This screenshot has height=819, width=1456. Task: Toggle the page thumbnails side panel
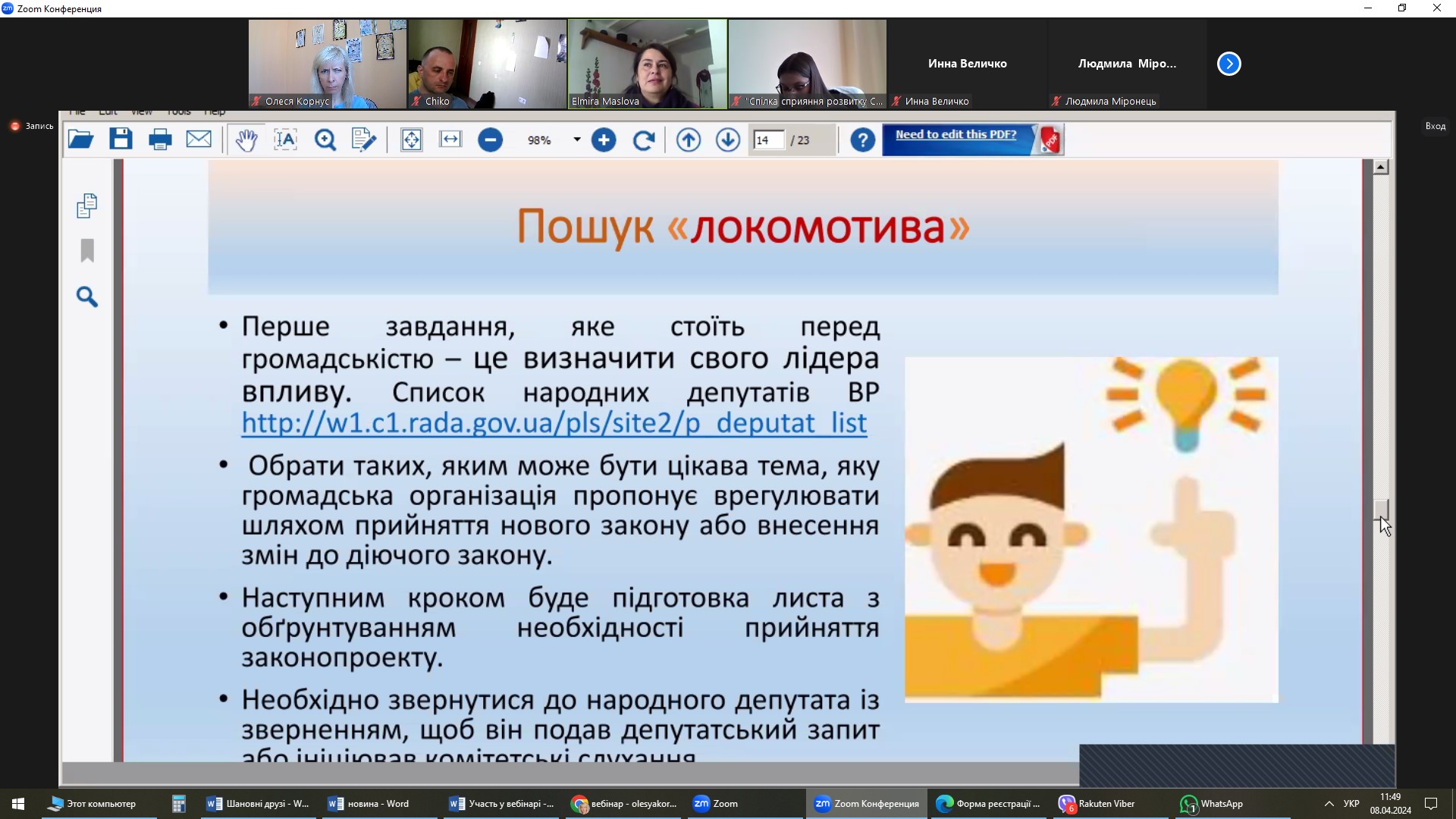pos(87,206)
